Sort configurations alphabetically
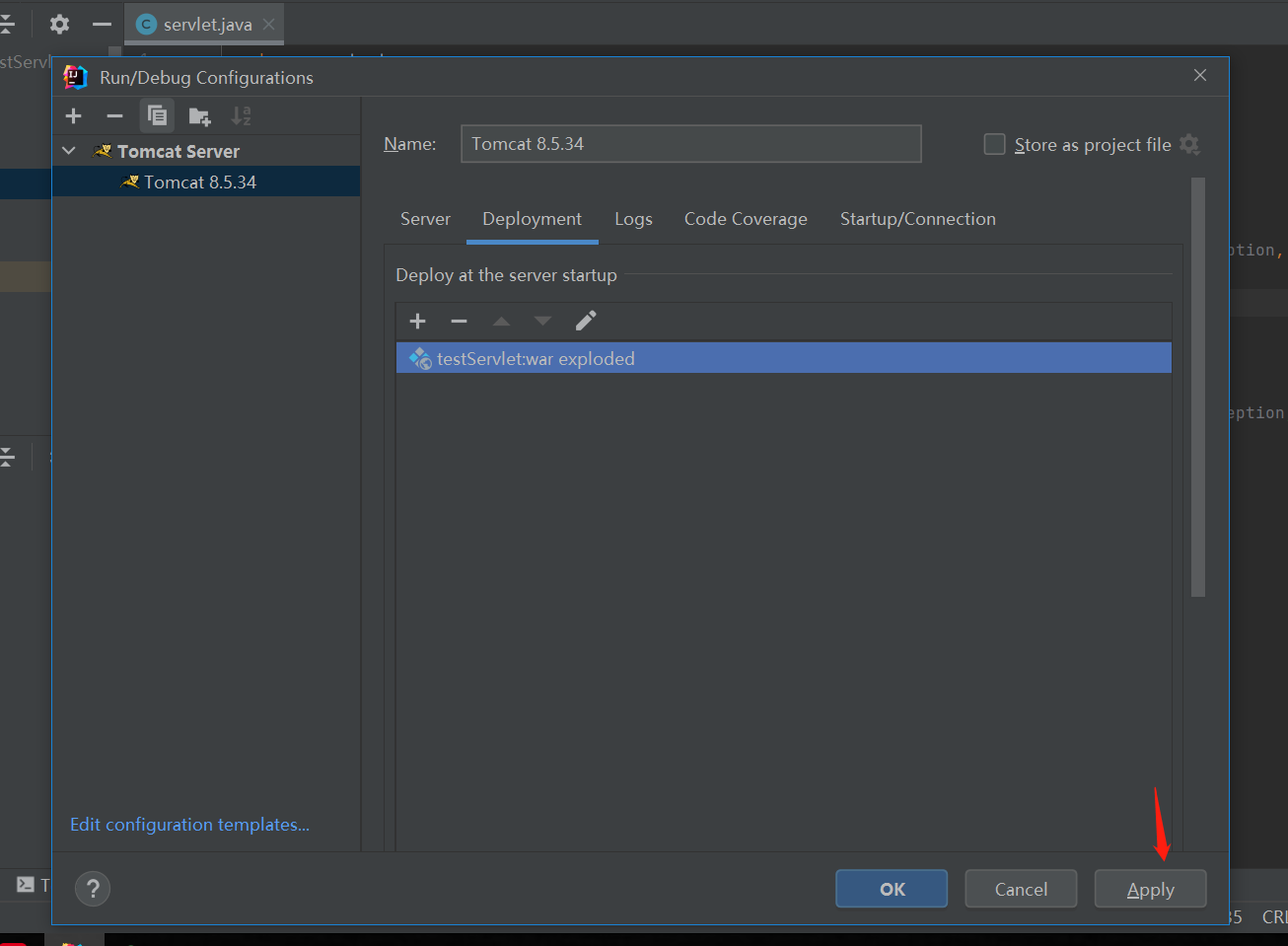The image size is (1288, 946). [x=241, y=116]
